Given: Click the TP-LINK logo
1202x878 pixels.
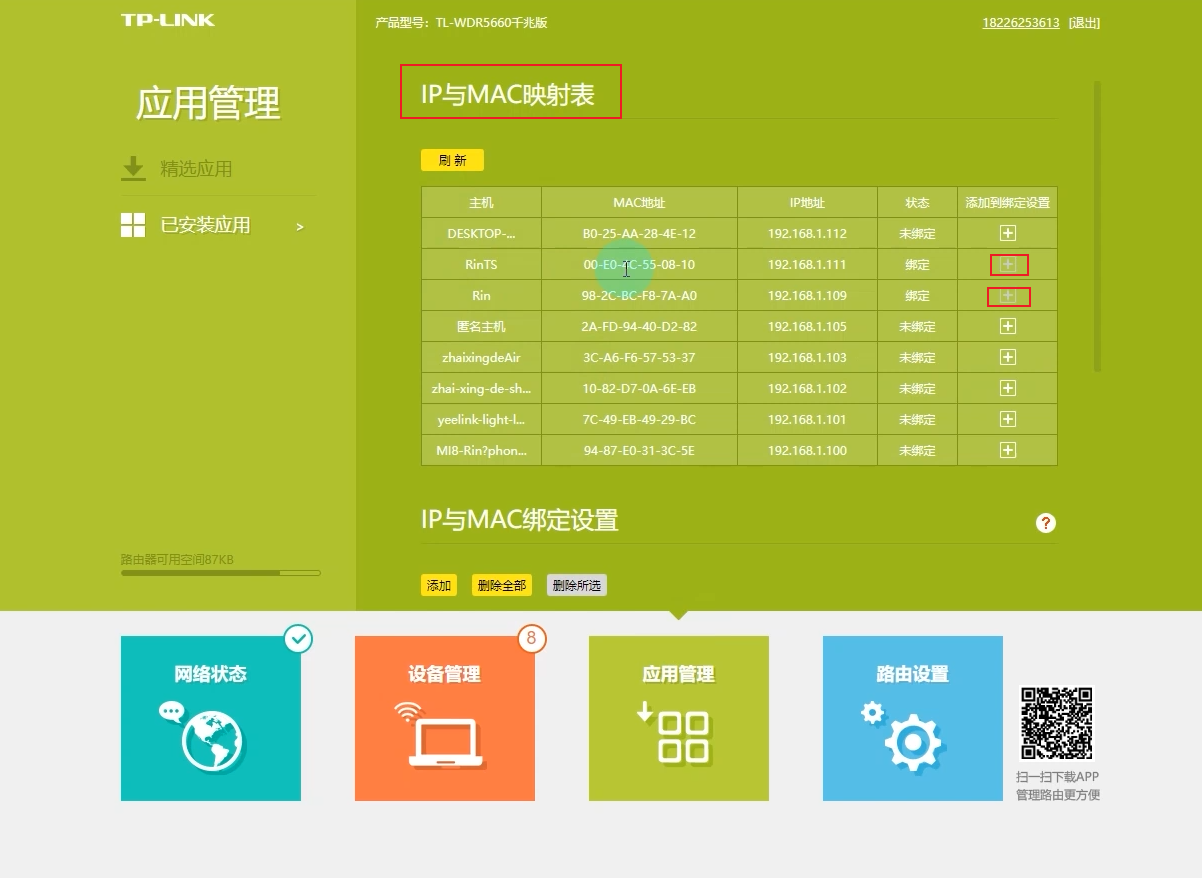Looking at the screenshot, I should [x=168, y=20].
